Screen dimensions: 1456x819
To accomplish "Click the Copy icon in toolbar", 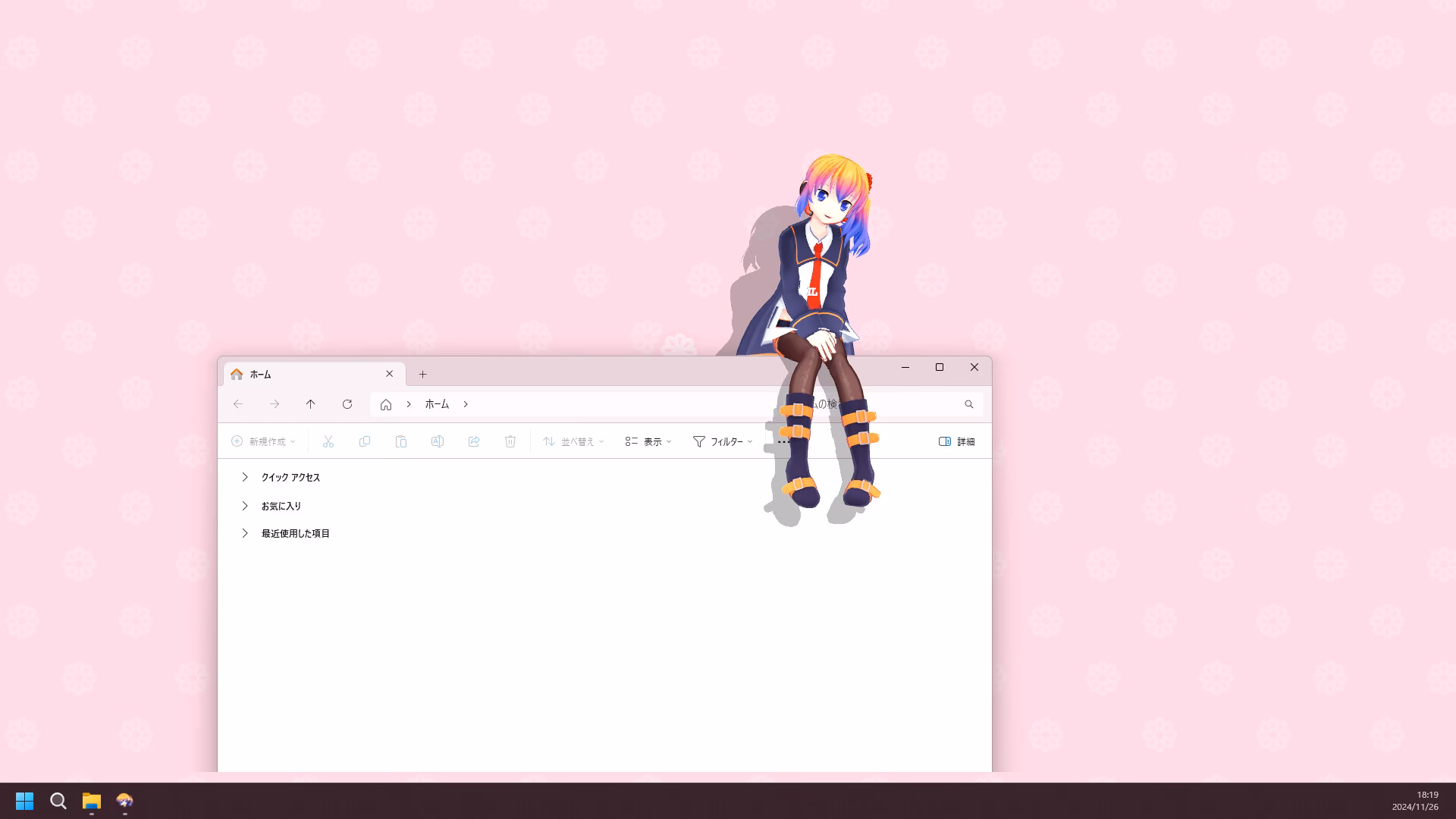I will click(365, 441).
